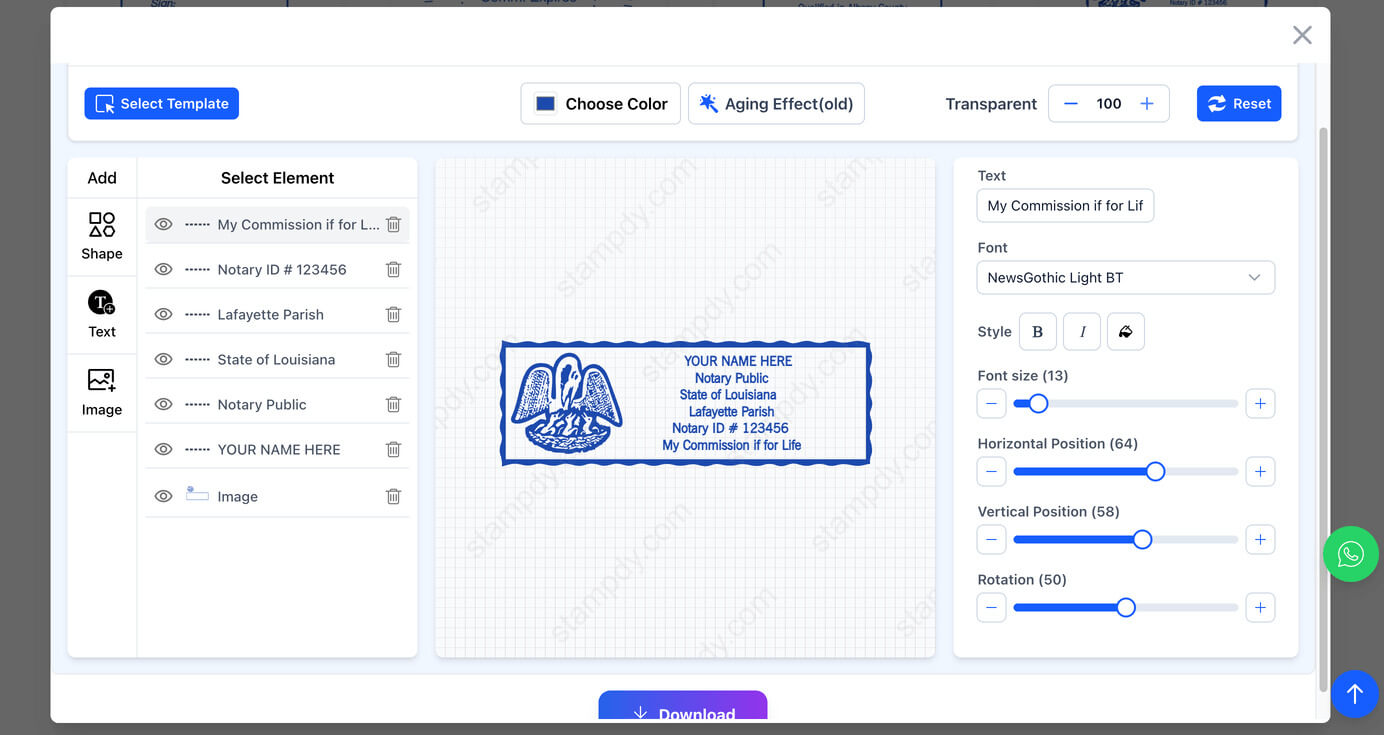Delete the Notary ID # 123456 element
This screenshot has width=1384, height=735.
393,269
